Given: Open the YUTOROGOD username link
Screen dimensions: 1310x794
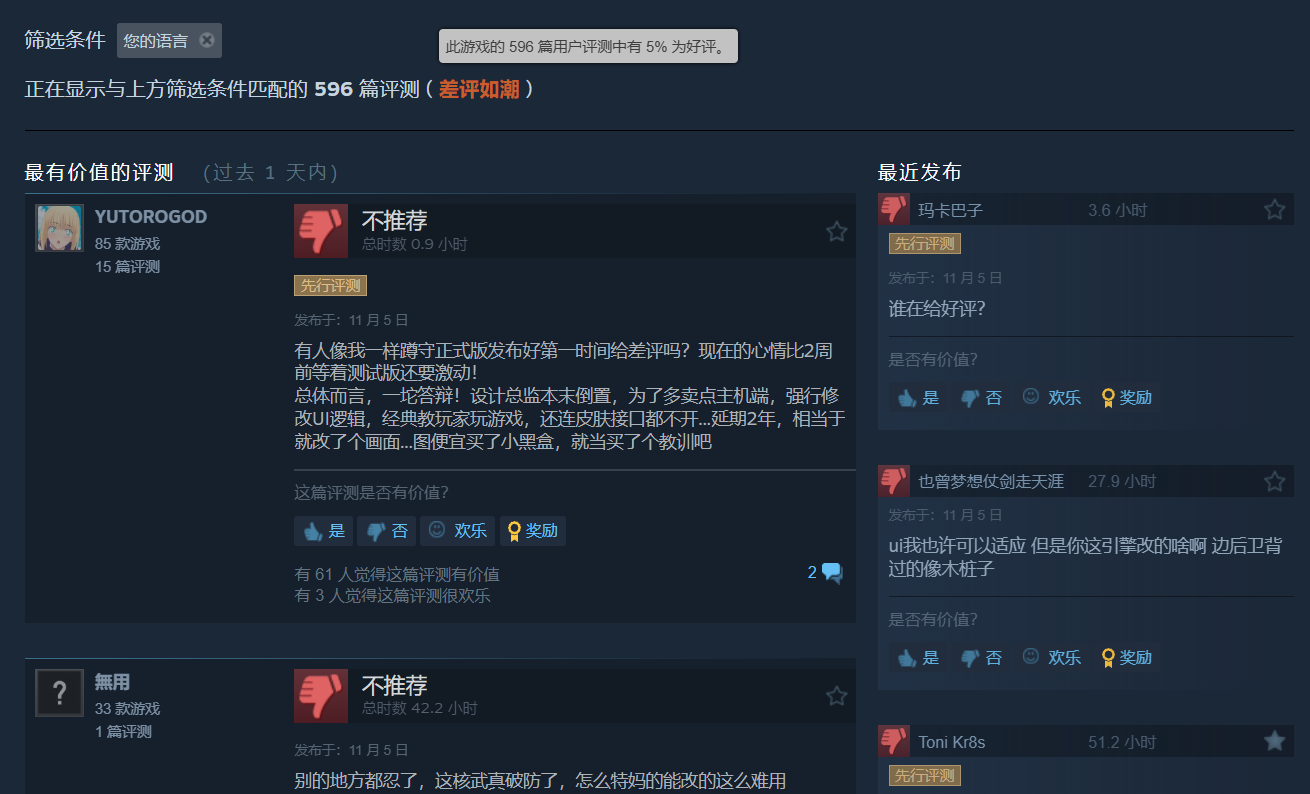Looking at the screenshot, I should (x=151, y=217).
